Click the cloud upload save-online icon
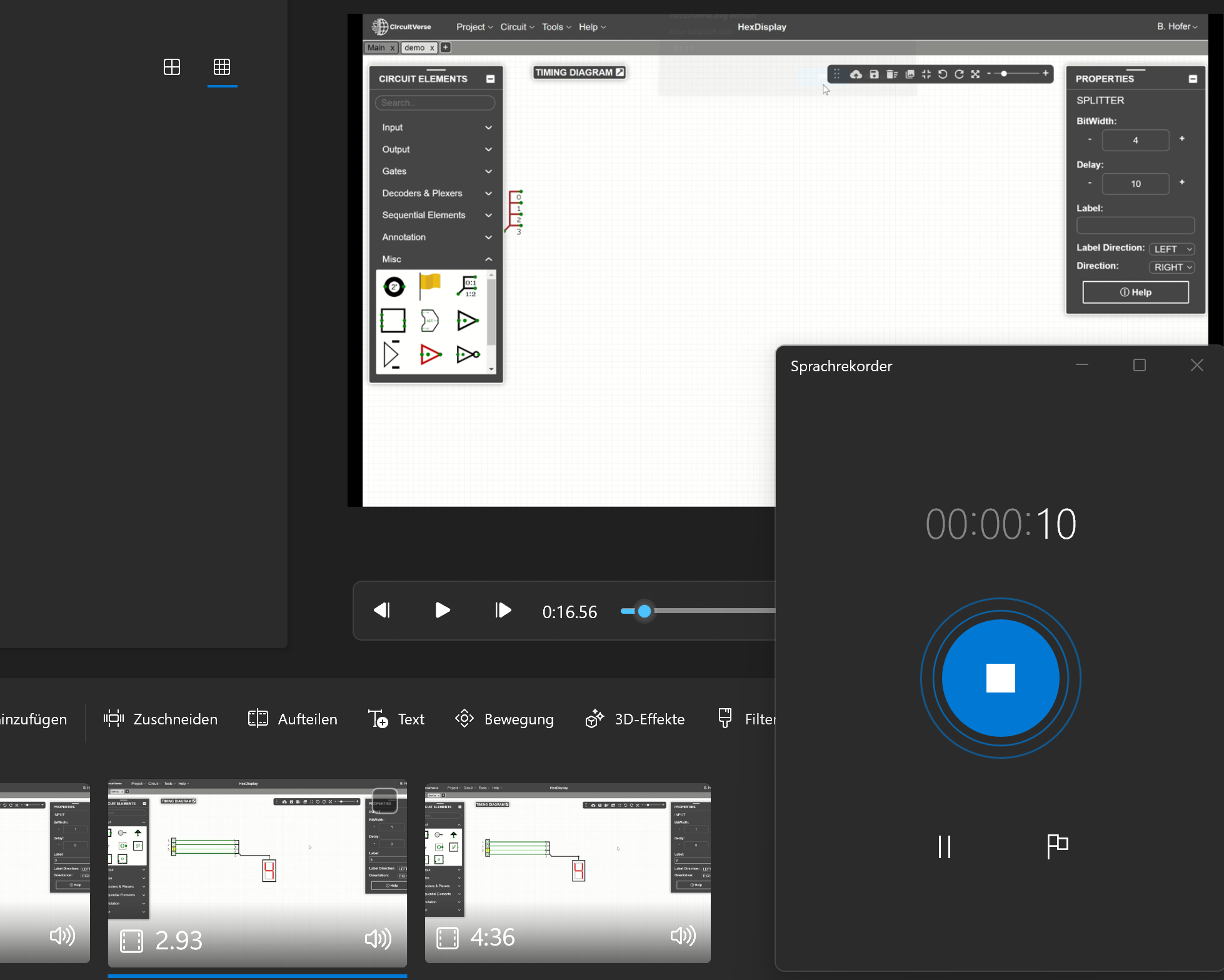The image size is (1224, 980). tap(856, 74)
